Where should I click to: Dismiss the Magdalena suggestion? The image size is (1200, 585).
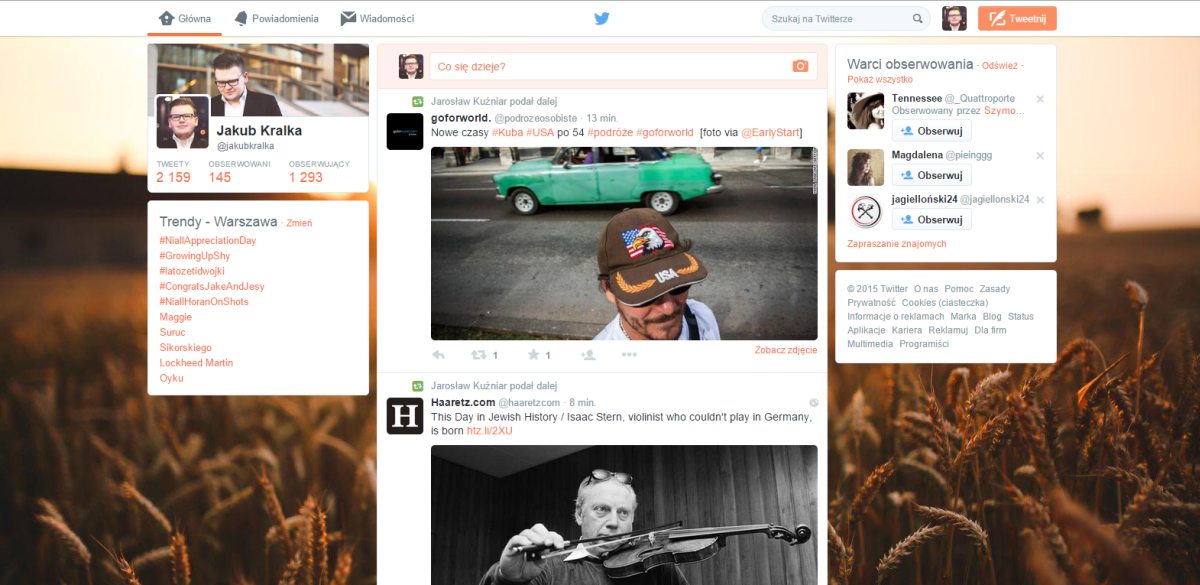[1040, 155]
